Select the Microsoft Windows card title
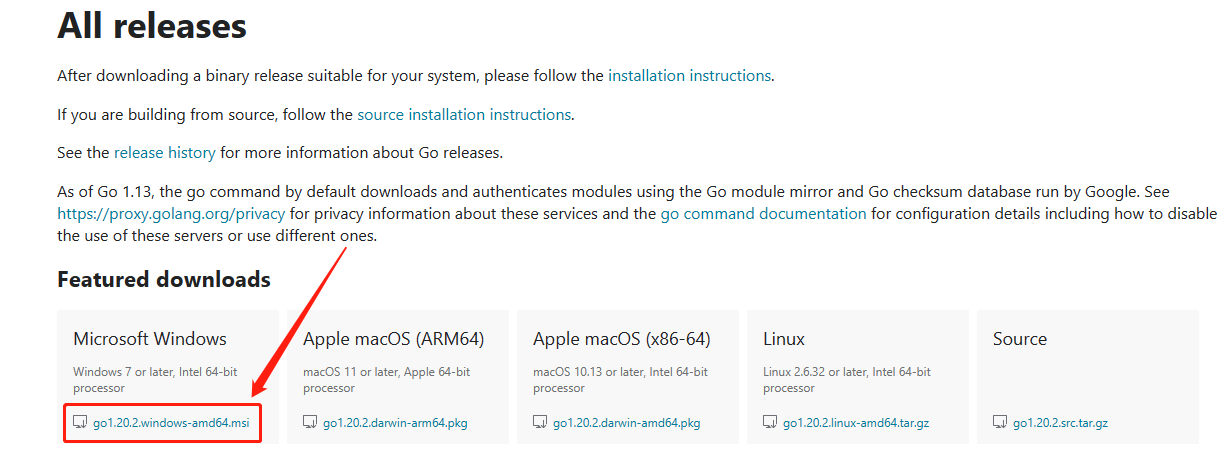 click(x=150, y=339)
